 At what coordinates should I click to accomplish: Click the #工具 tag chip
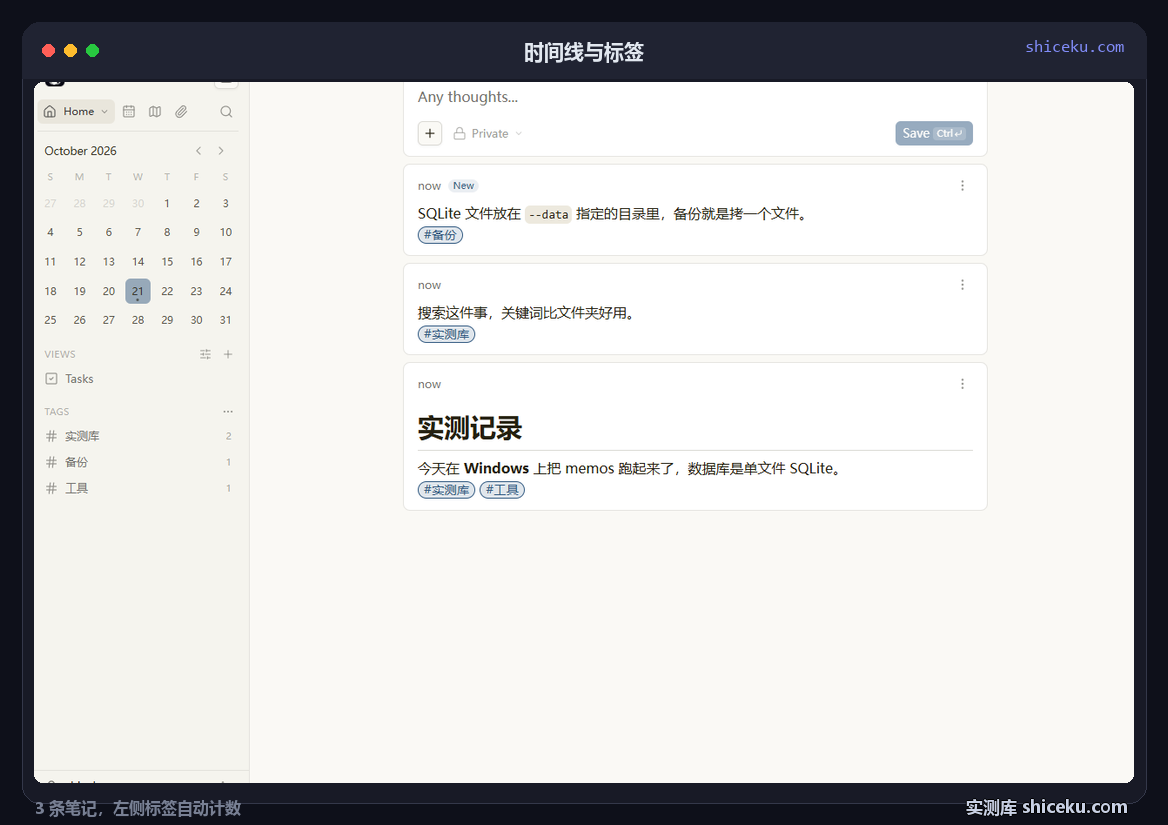click(502, 490)
